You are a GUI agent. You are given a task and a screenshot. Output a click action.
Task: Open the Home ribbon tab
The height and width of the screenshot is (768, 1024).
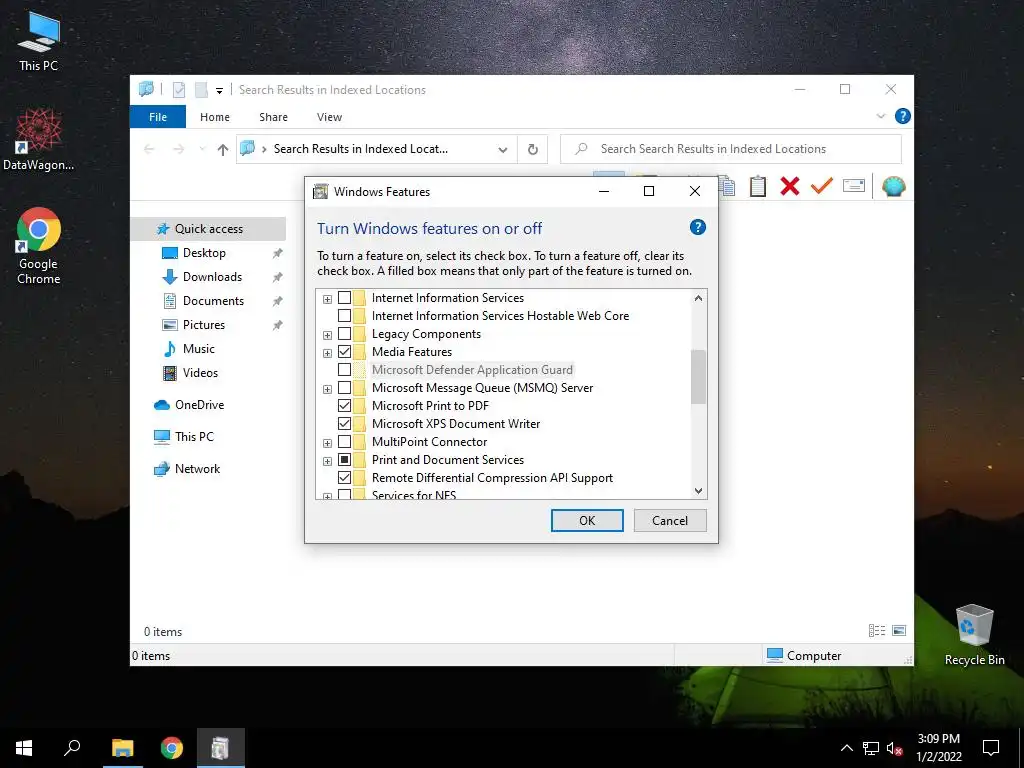point(215,117)
